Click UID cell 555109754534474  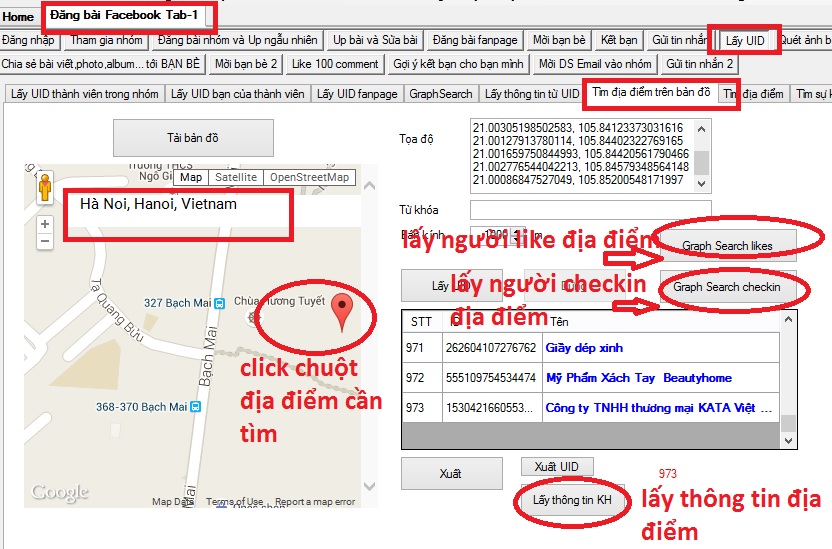[x=491, y=378]
